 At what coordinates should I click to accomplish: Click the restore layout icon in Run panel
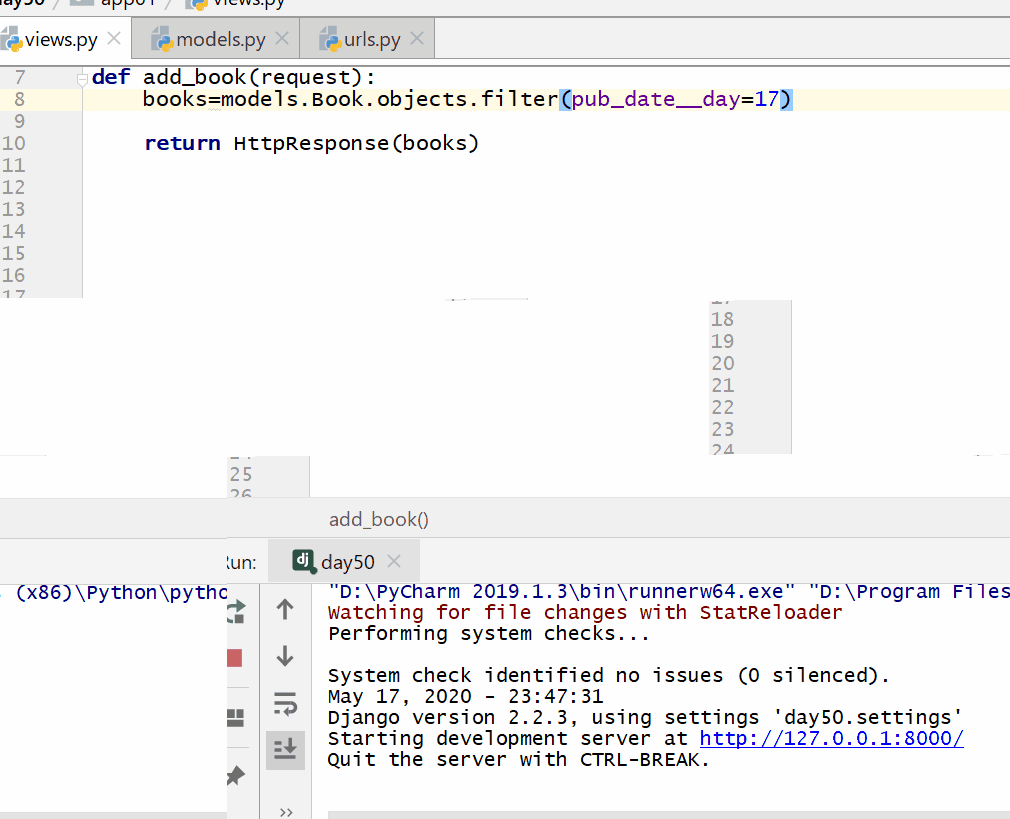pos(236,717)
